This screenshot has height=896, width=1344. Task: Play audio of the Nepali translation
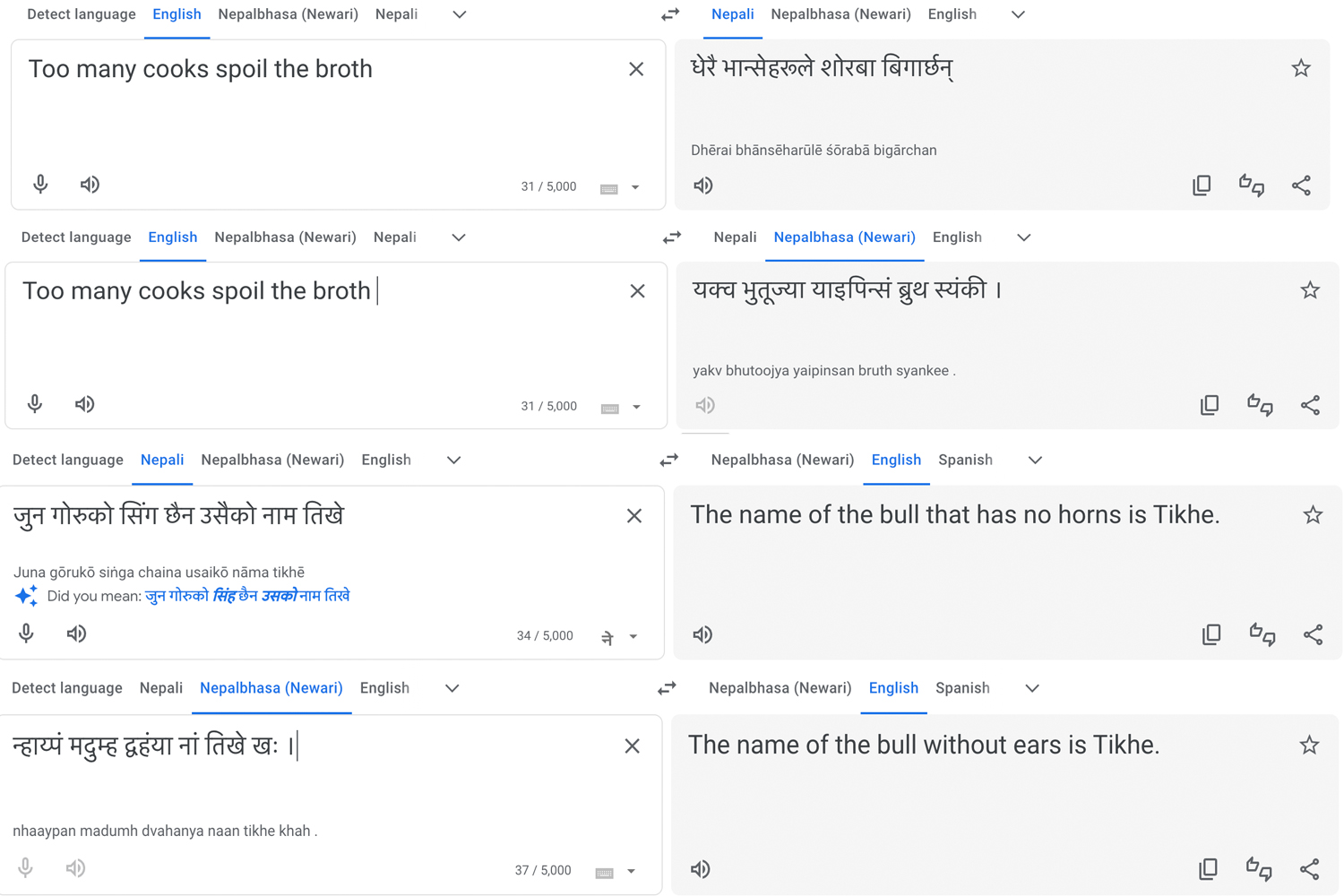coord(703,185)
